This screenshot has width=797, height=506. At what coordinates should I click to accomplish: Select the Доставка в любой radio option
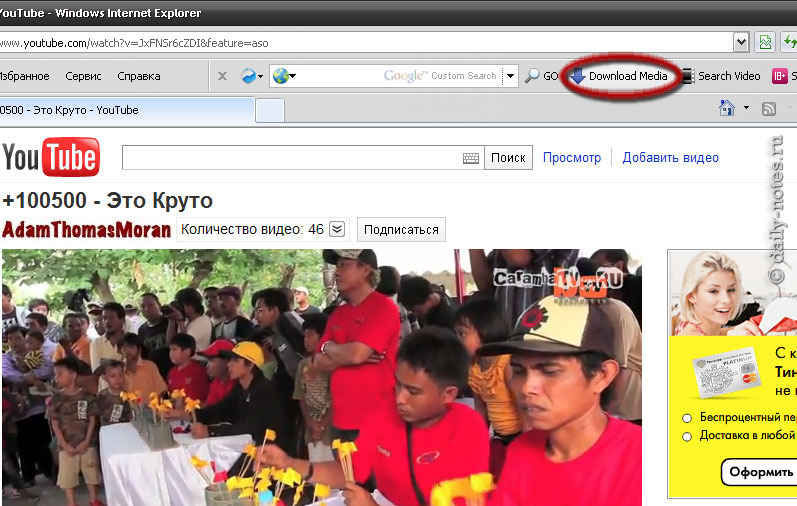[x=687, y=436]
